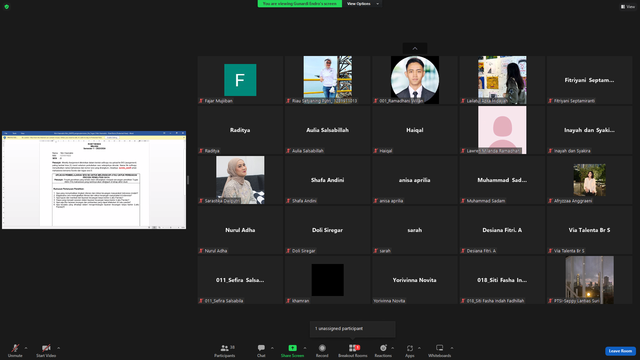Select Riau Setyaning Putri photo tile
Image resolution: width=640 pixels, height=360 pixels.
327,80
